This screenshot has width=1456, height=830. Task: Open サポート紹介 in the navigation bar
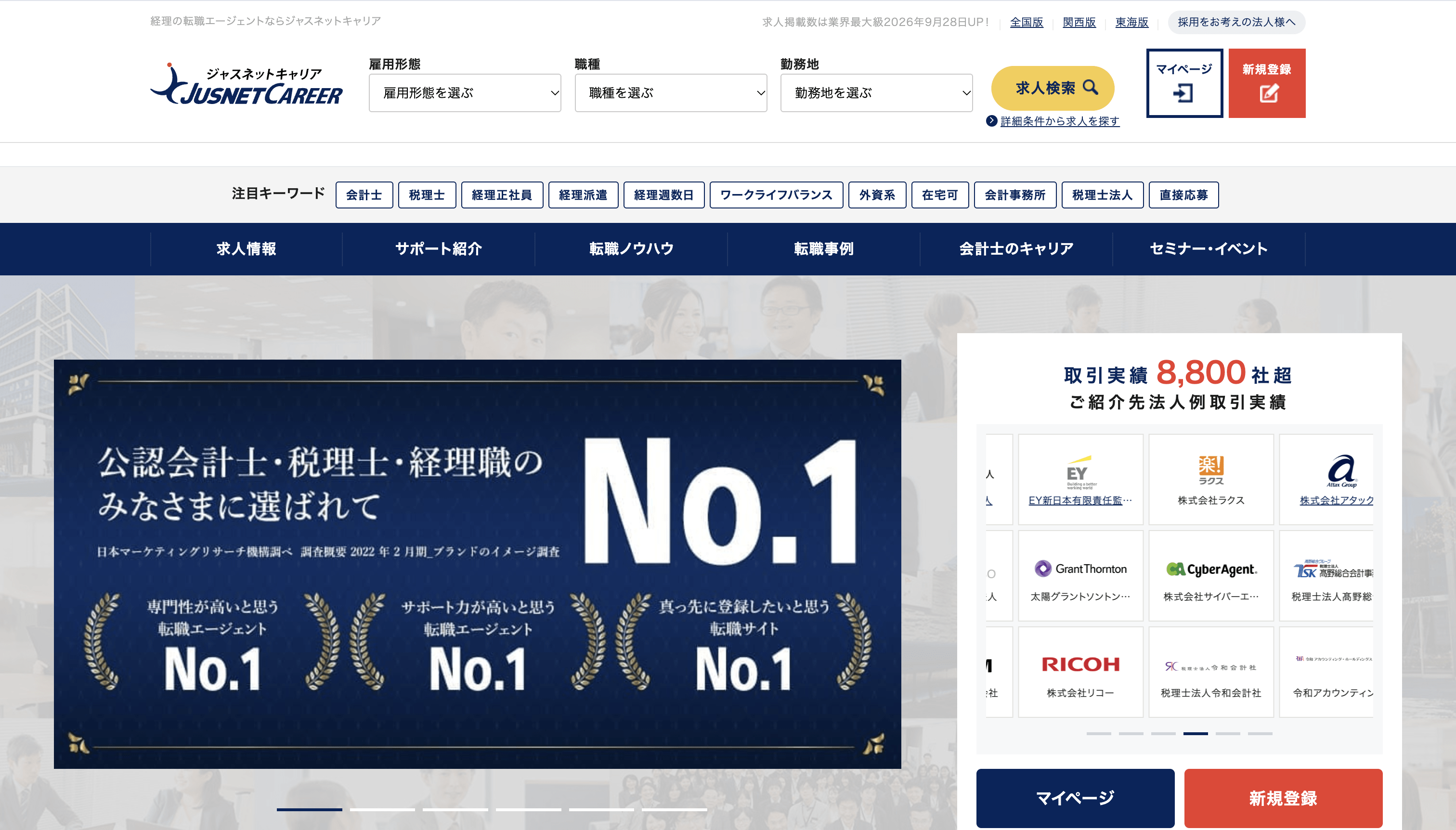pyautogui.click(x=439, y=249)
